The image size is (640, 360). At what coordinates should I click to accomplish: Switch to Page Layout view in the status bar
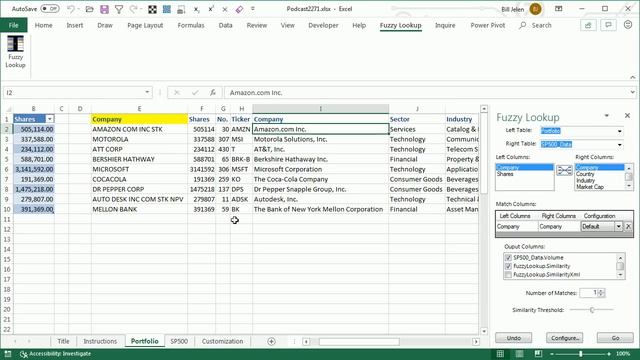click(519, 354)
